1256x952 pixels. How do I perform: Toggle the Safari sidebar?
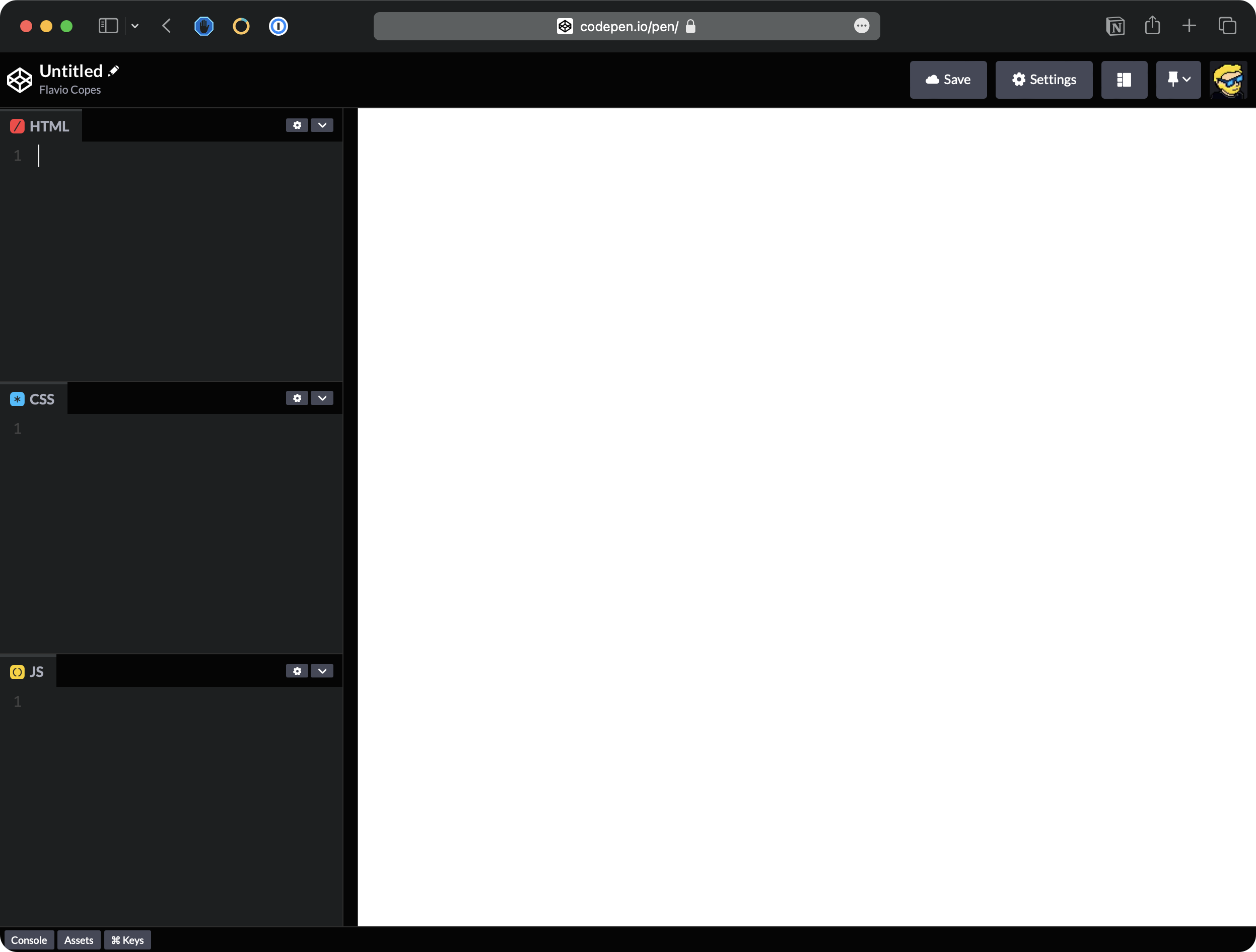(x=108, y=26)
